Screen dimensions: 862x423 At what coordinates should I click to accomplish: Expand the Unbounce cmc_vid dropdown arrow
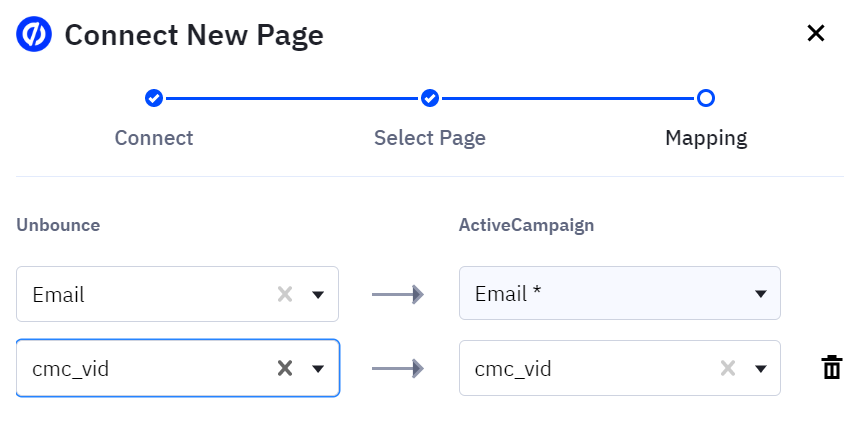pyautogui.click(x=318, y=368)
